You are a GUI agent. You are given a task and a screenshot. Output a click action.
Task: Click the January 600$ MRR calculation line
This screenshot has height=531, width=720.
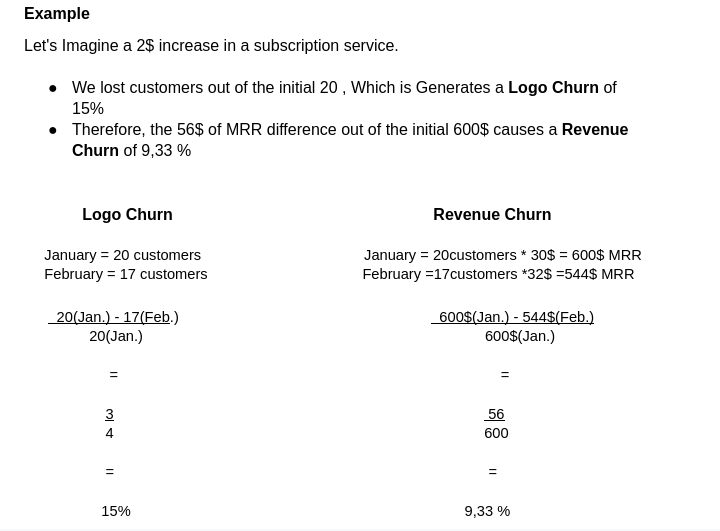tap(502, 255)
